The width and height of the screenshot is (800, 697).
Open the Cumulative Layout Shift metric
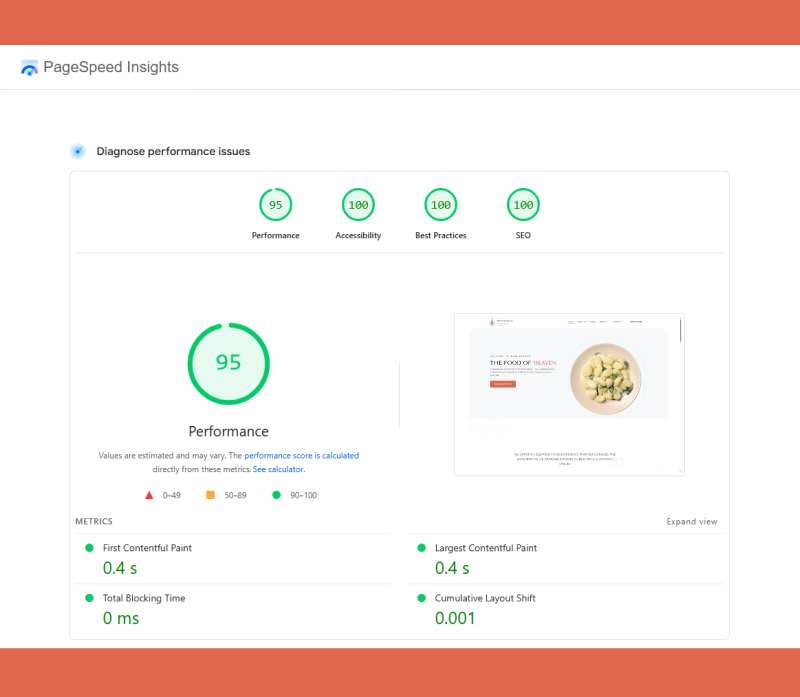coord(484,598)
